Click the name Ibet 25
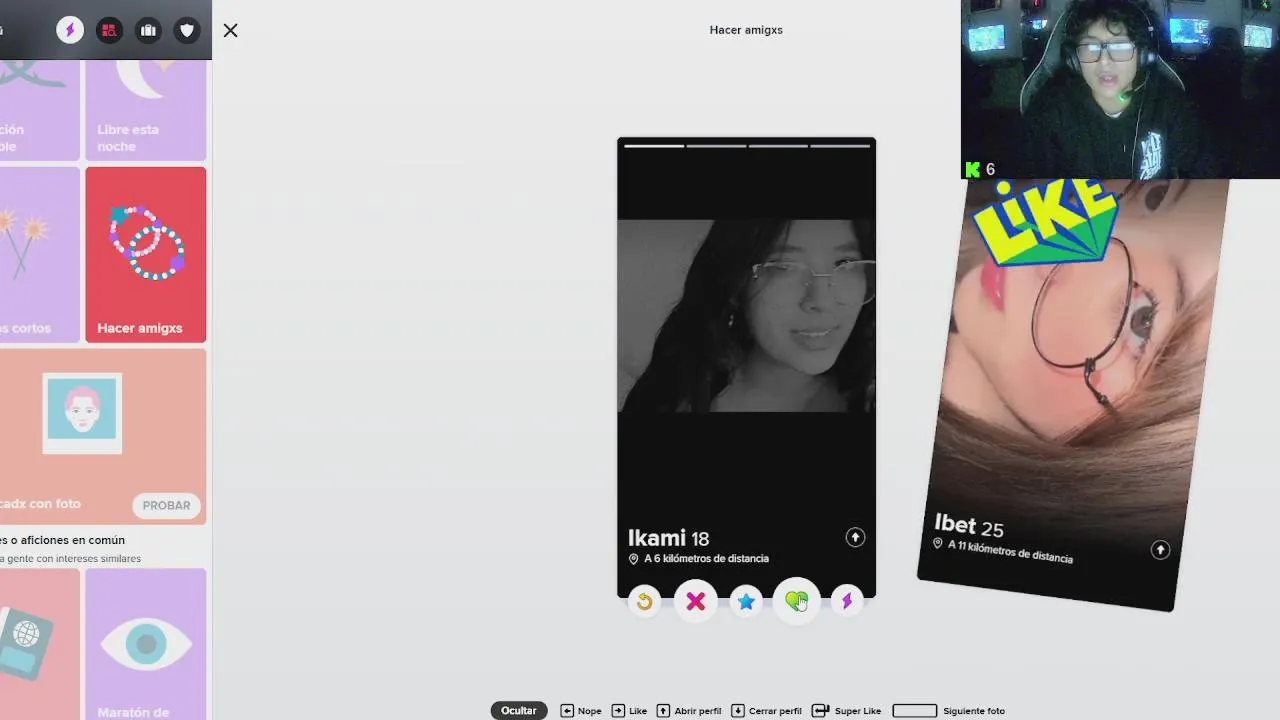The image size is (1280, 720). click(x=968, y=526)
